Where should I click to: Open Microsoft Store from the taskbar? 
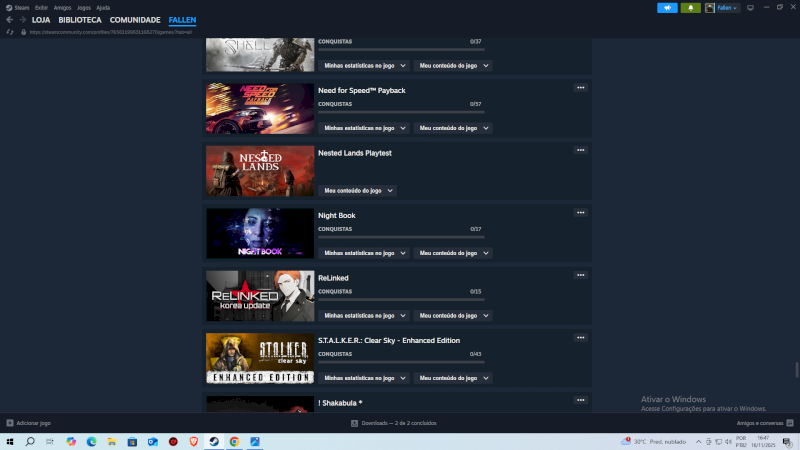132,442
